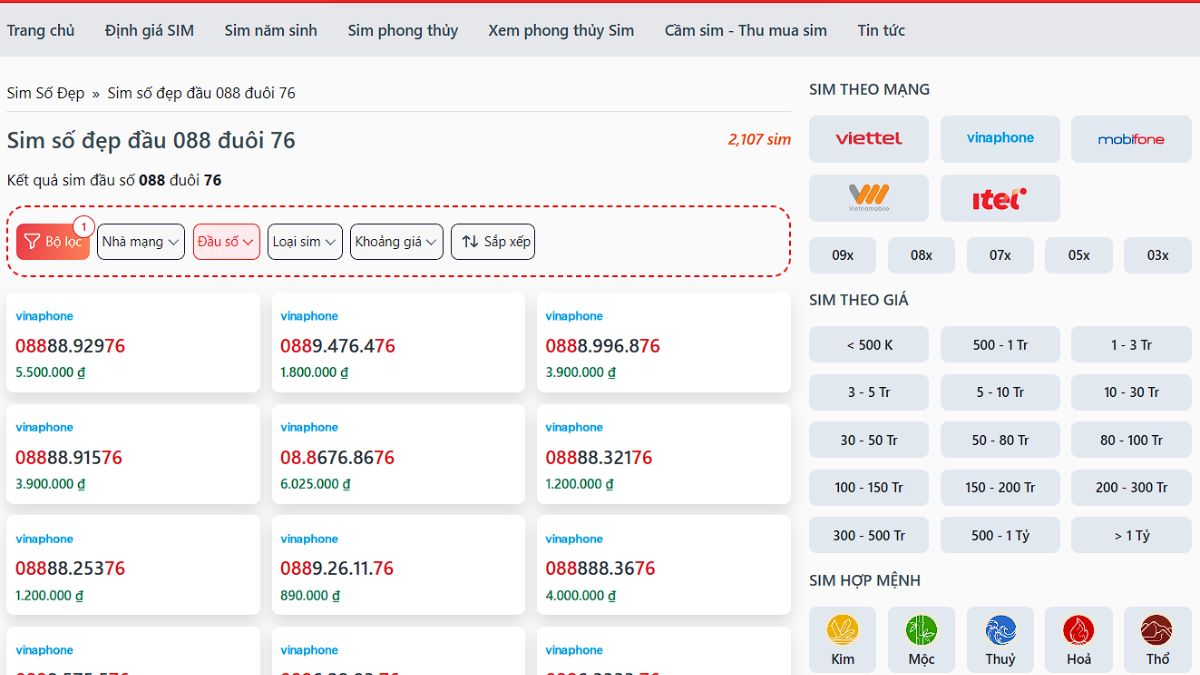Click the 890.000 ₫ price
The height and width of the screenshot is (675, 1200).
coord(310,595)
